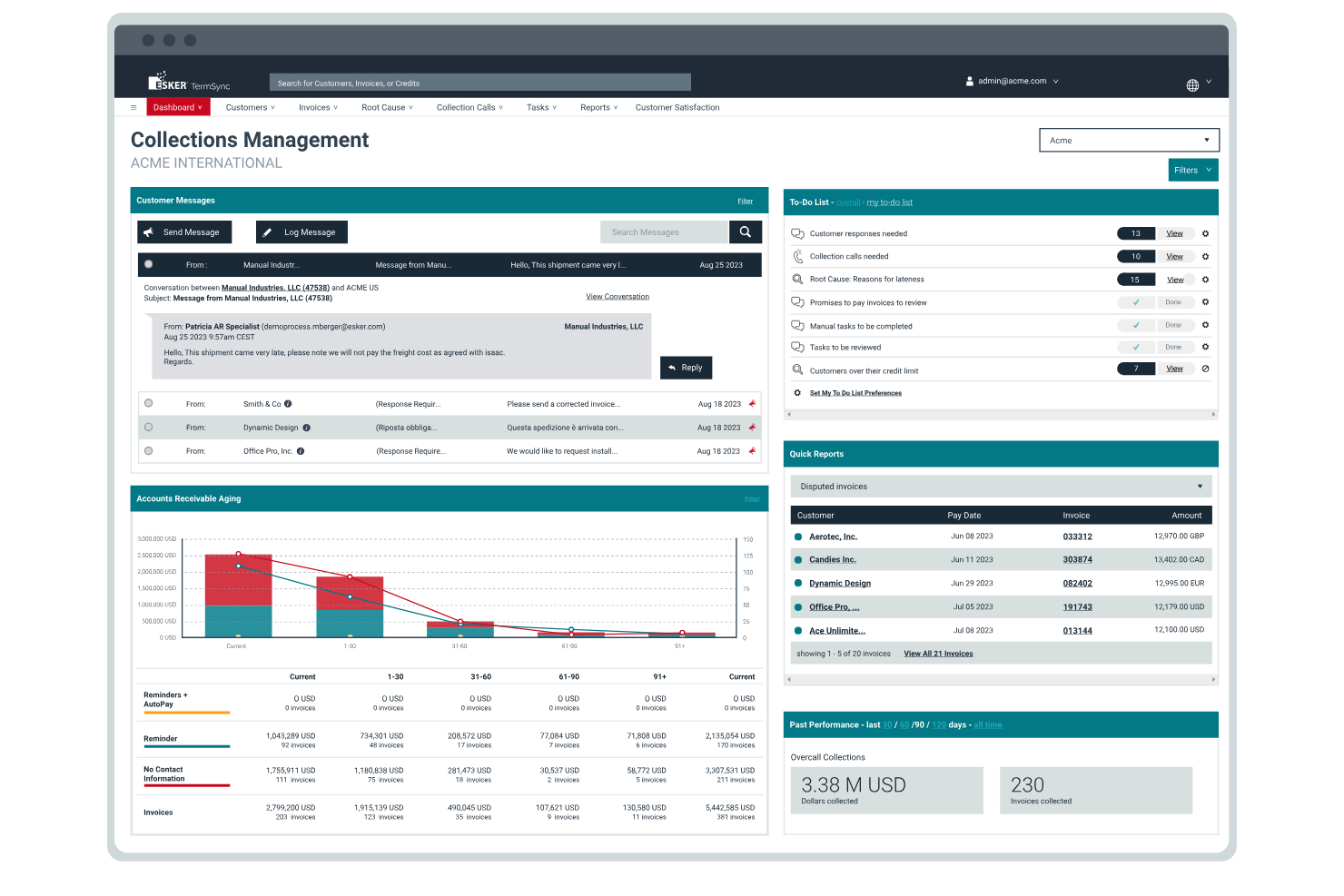Toggle the checkmark for Promises to pay invoices

(1136, 301)
